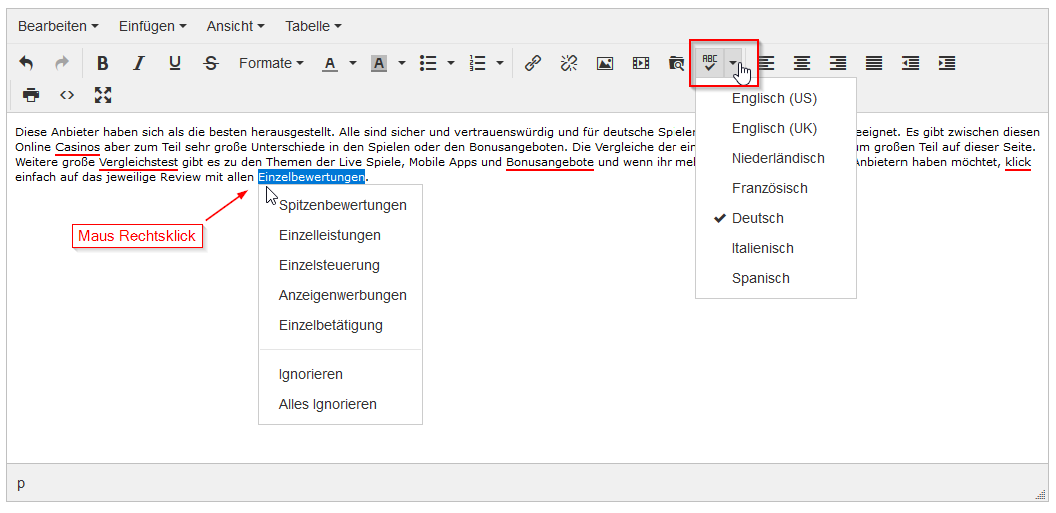This screenshot has width=1056, height=513.
Task: Increase the indent
Action: click(947, 63)
